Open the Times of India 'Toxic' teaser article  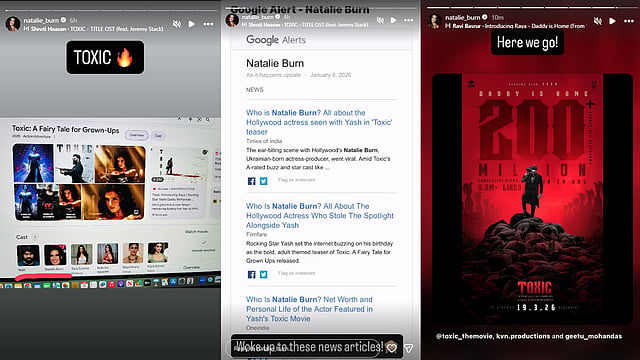click(319, 122)
